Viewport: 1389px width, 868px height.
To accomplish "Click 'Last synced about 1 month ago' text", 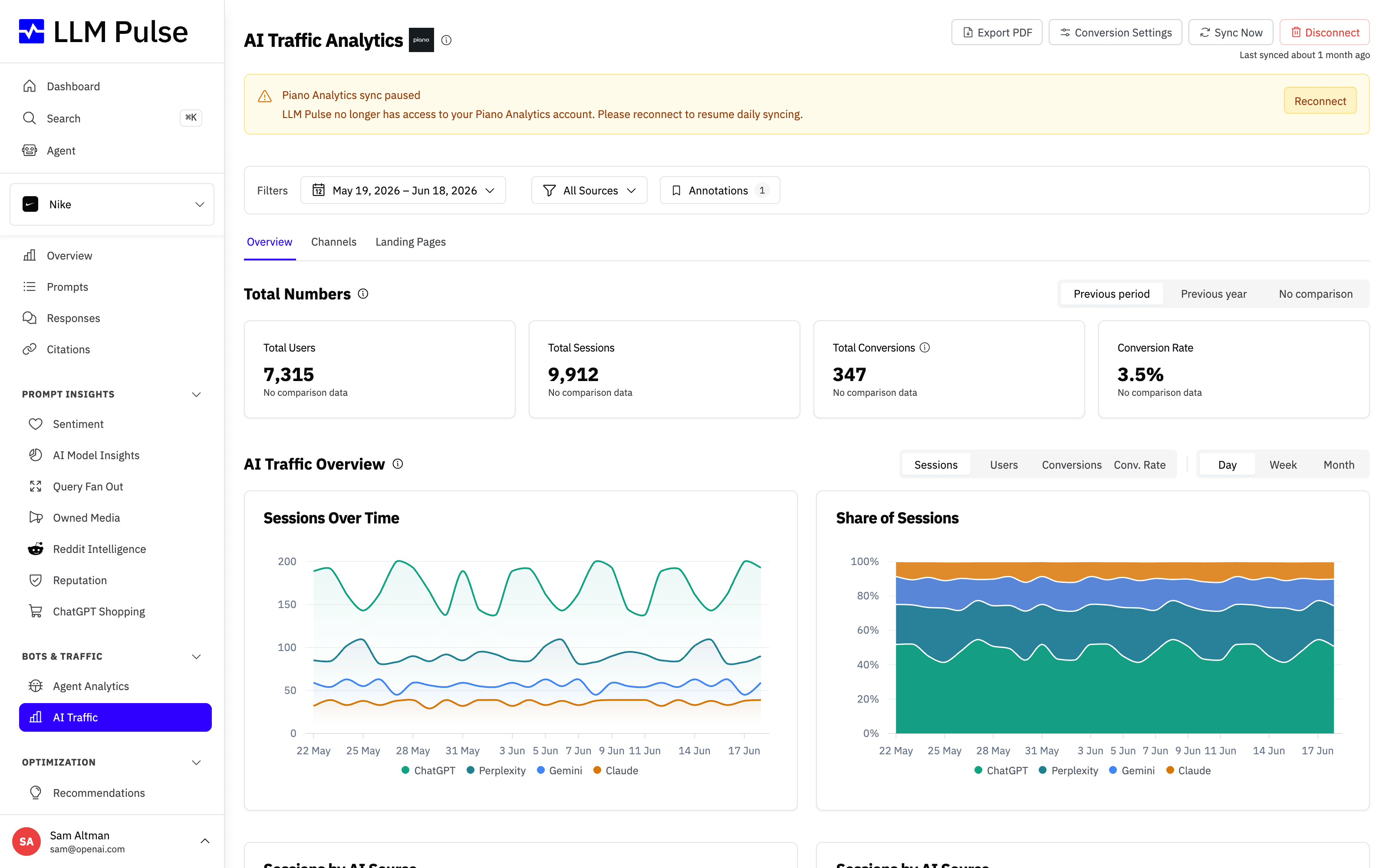I will (x=1304, y=55).
